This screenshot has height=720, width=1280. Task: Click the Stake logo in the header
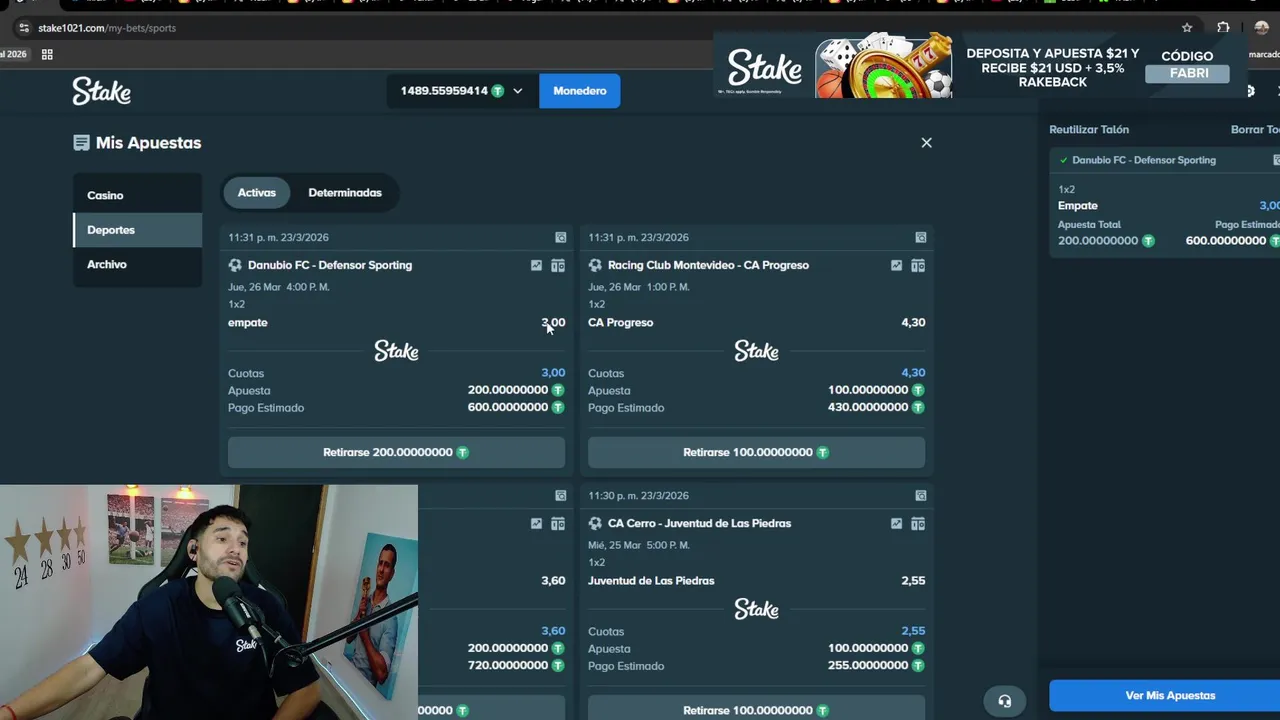[x=101, y=91]
